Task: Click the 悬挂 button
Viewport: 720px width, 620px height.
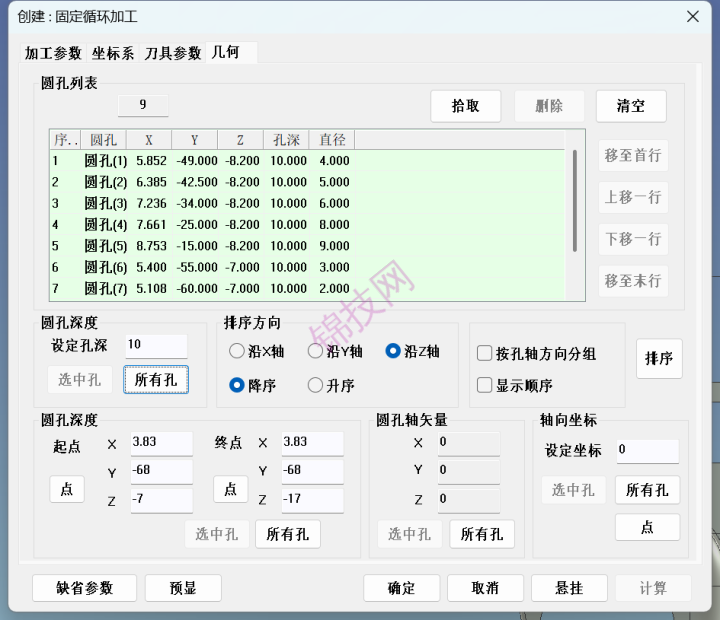Action: [x=569, y=588]
